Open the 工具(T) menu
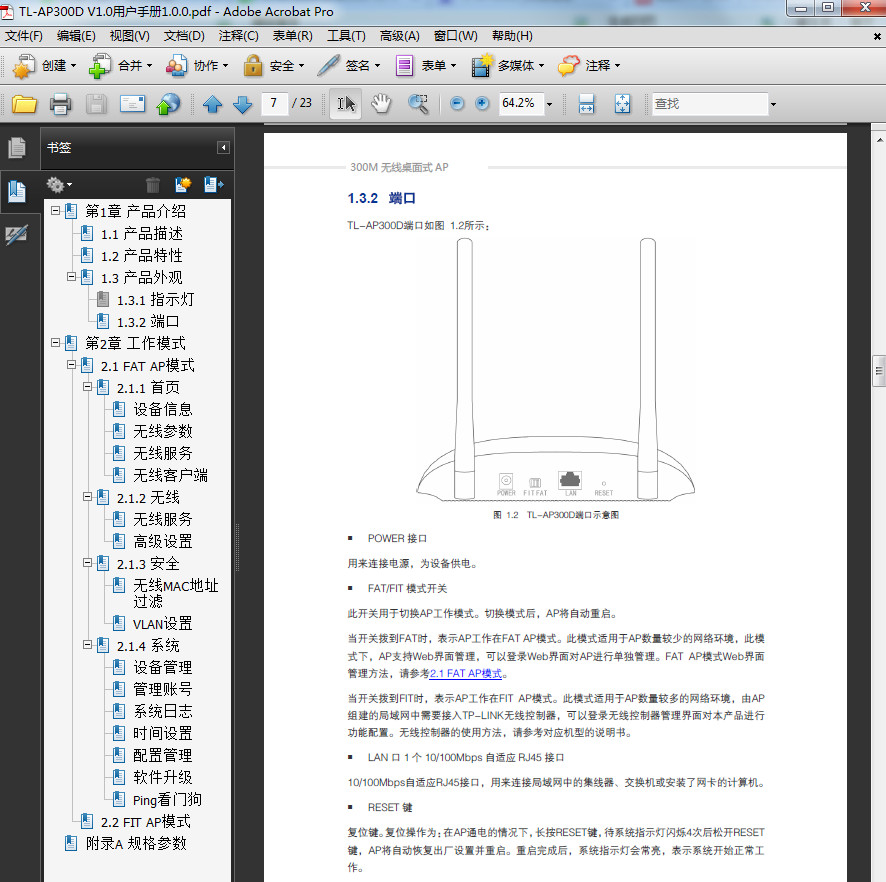 click(346, 36)
